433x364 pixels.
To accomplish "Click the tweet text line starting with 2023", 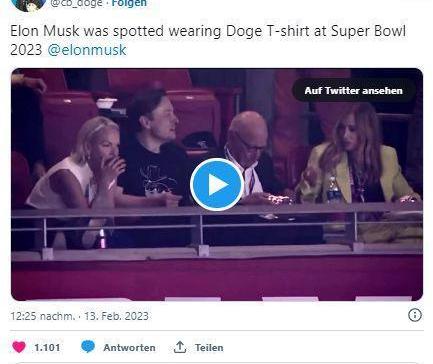I will point(68,50).
